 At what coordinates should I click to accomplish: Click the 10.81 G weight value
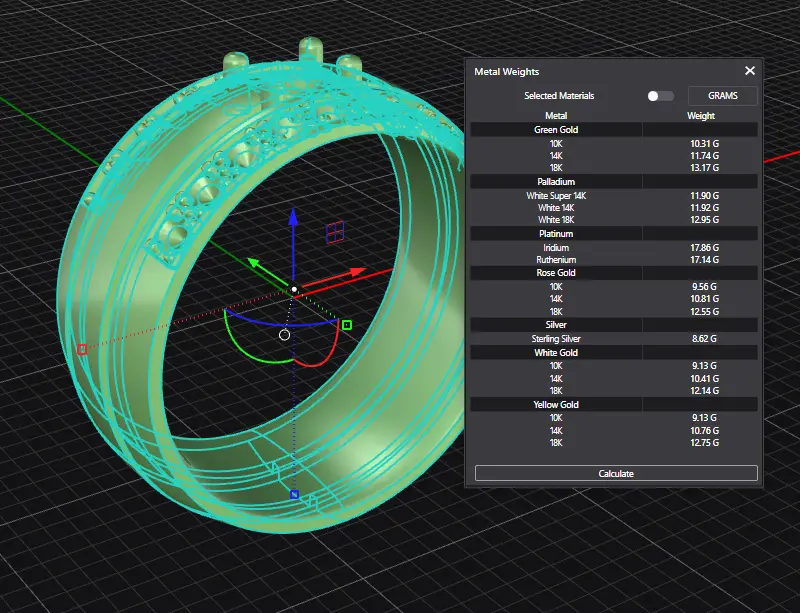(x=704, y=299)
